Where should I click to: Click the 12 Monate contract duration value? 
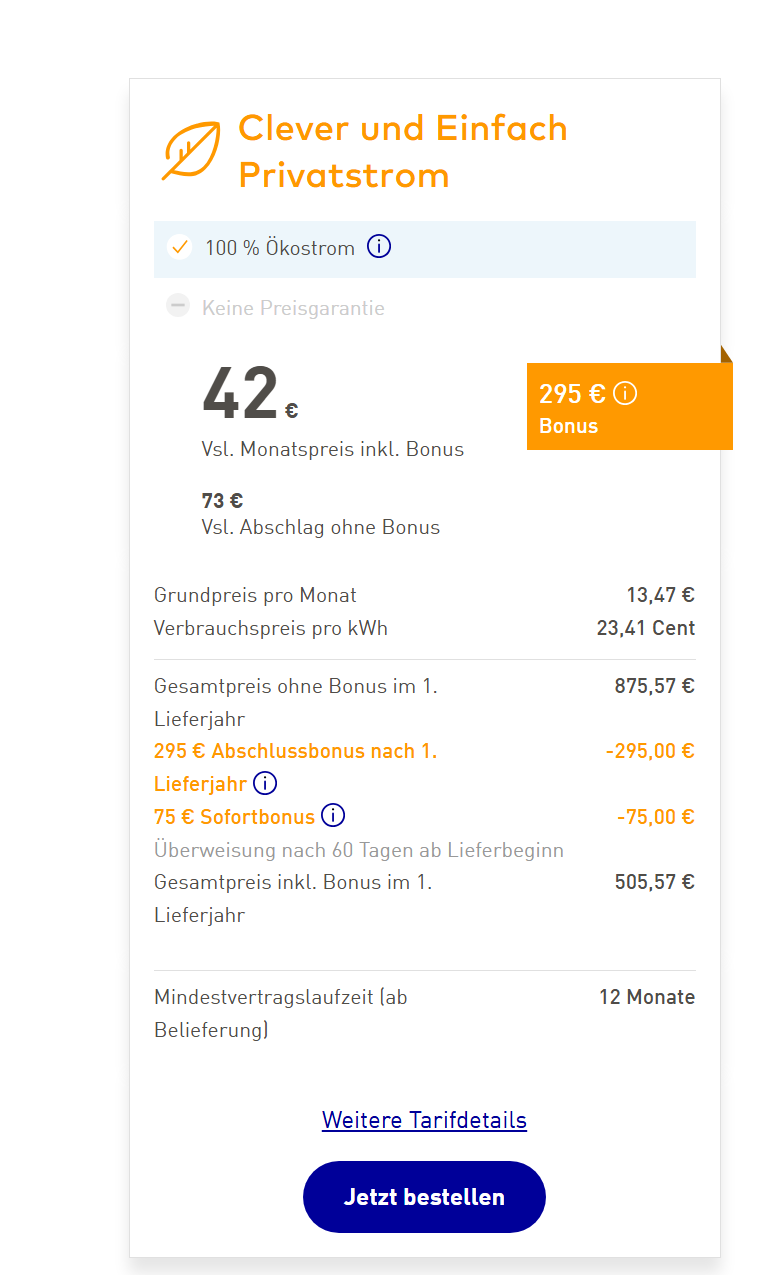tap(647, 997)
